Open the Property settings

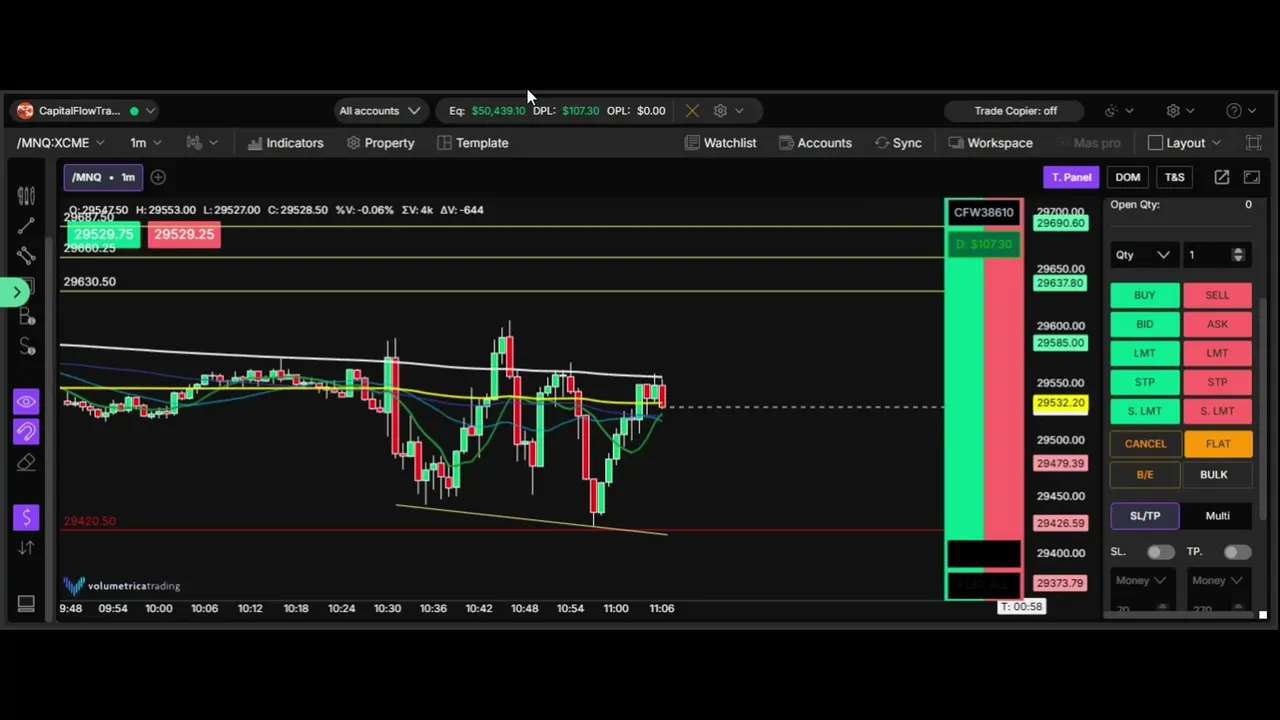(x=380, y=143)
